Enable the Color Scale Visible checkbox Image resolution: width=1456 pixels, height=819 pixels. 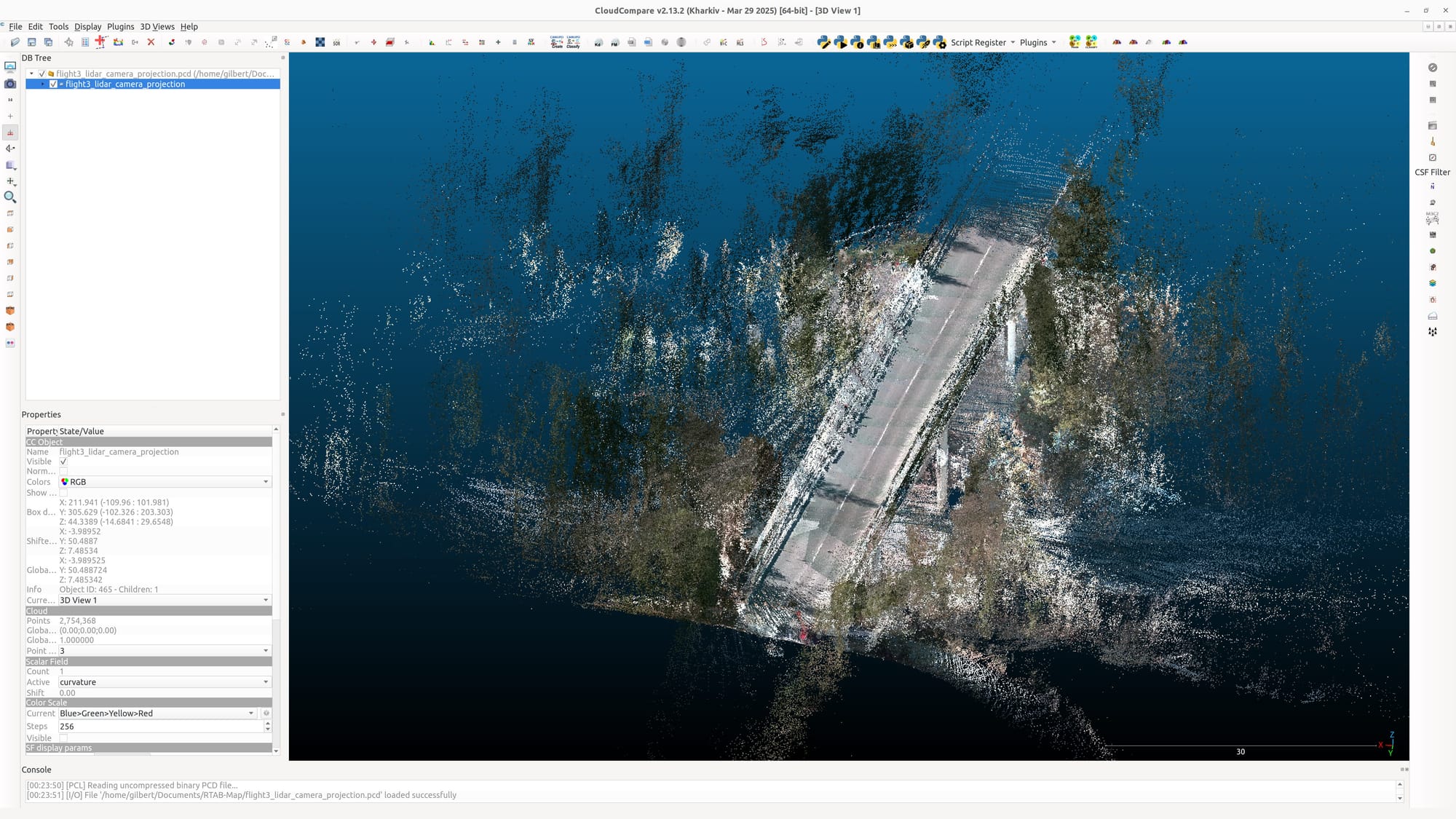63,737
